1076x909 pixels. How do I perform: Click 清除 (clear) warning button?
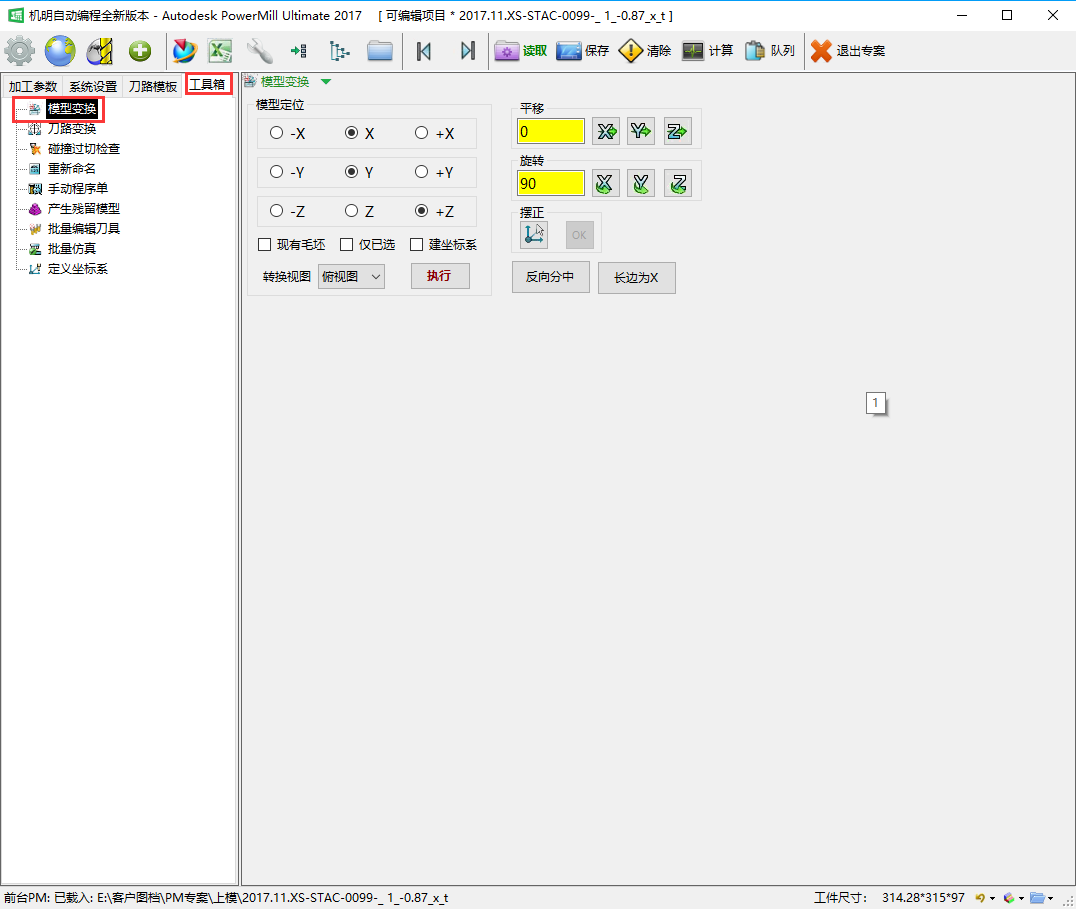[x=644, y=51]
